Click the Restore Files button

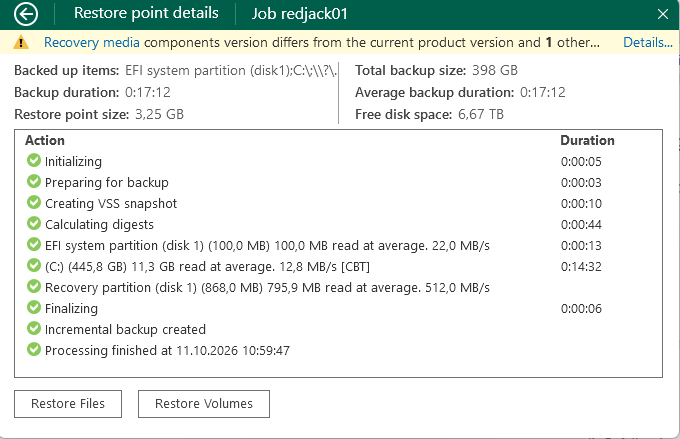tap(68, 404)
